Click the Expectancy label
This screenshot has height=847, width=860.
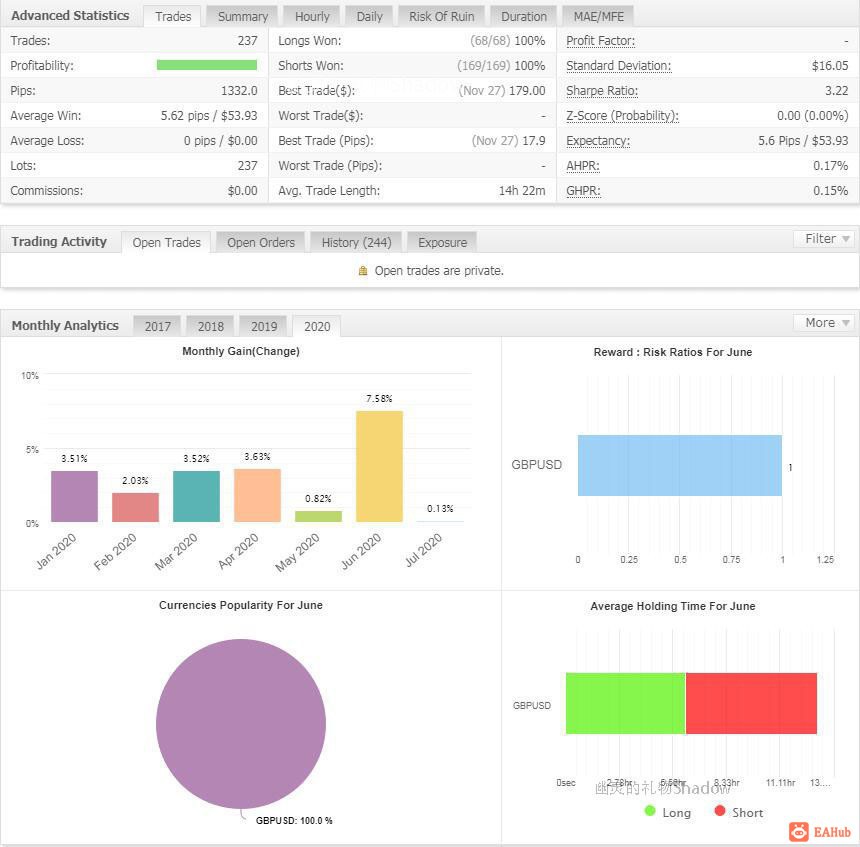598,141
